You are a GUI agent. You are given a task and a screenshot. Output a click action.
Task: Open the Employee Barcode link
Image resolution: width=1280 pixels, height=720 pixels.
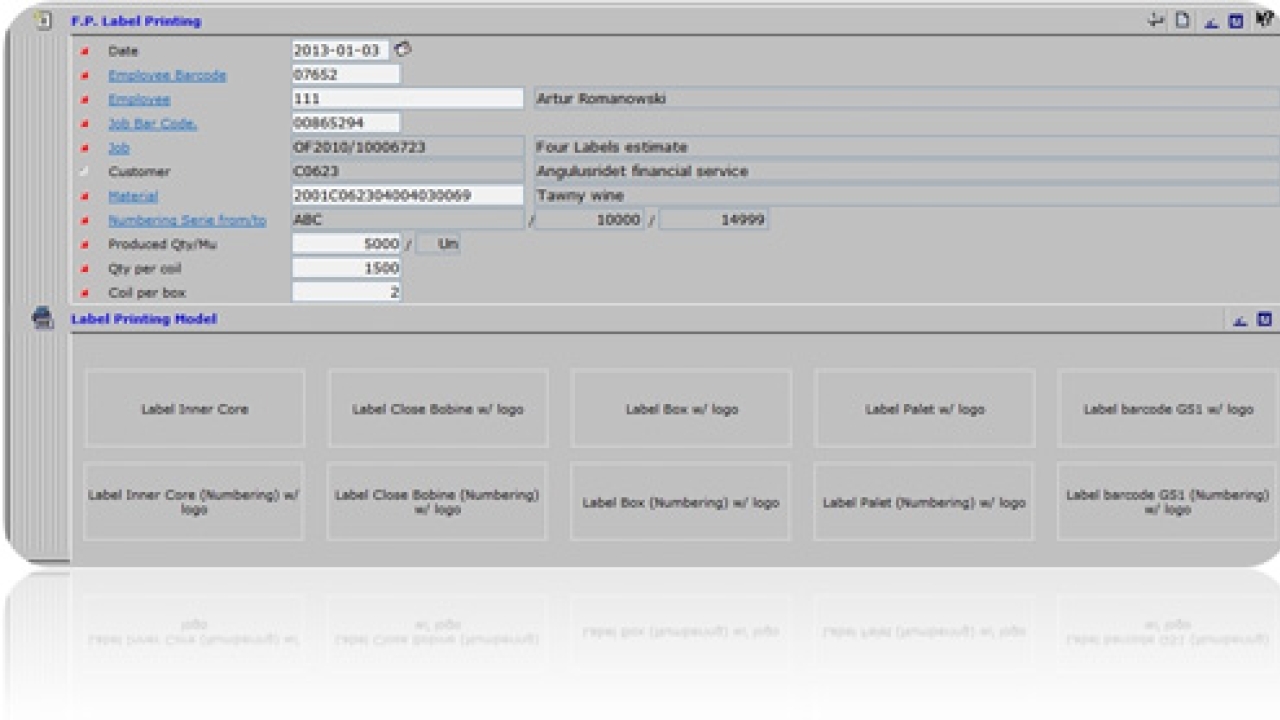tap(167, 75)
